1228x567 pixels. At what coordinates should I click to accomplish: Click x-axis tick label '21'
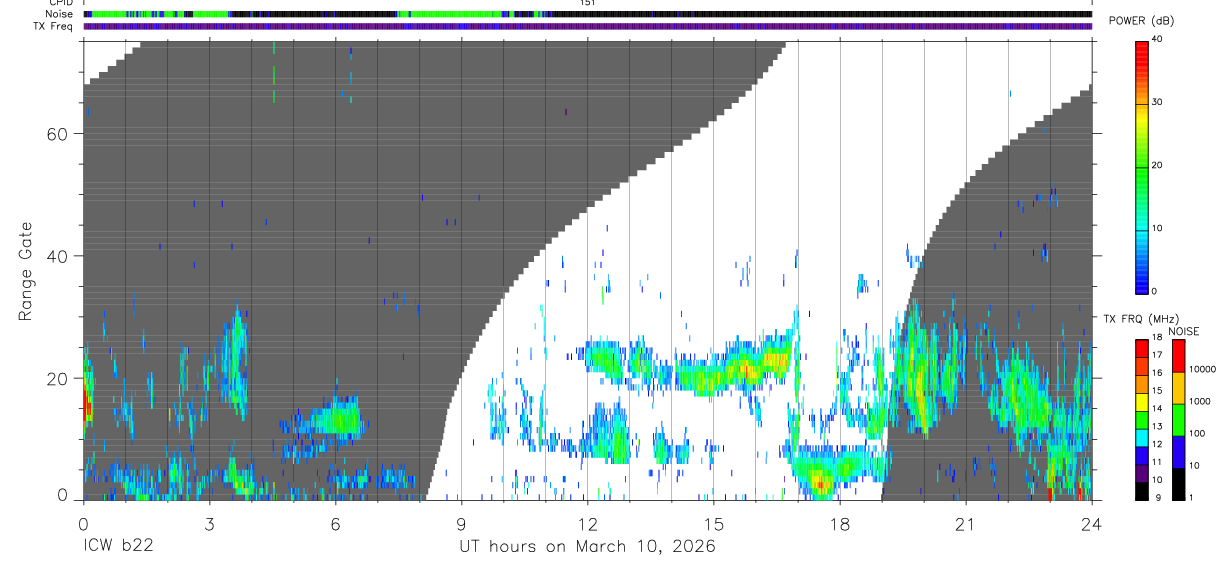(966, 524)
